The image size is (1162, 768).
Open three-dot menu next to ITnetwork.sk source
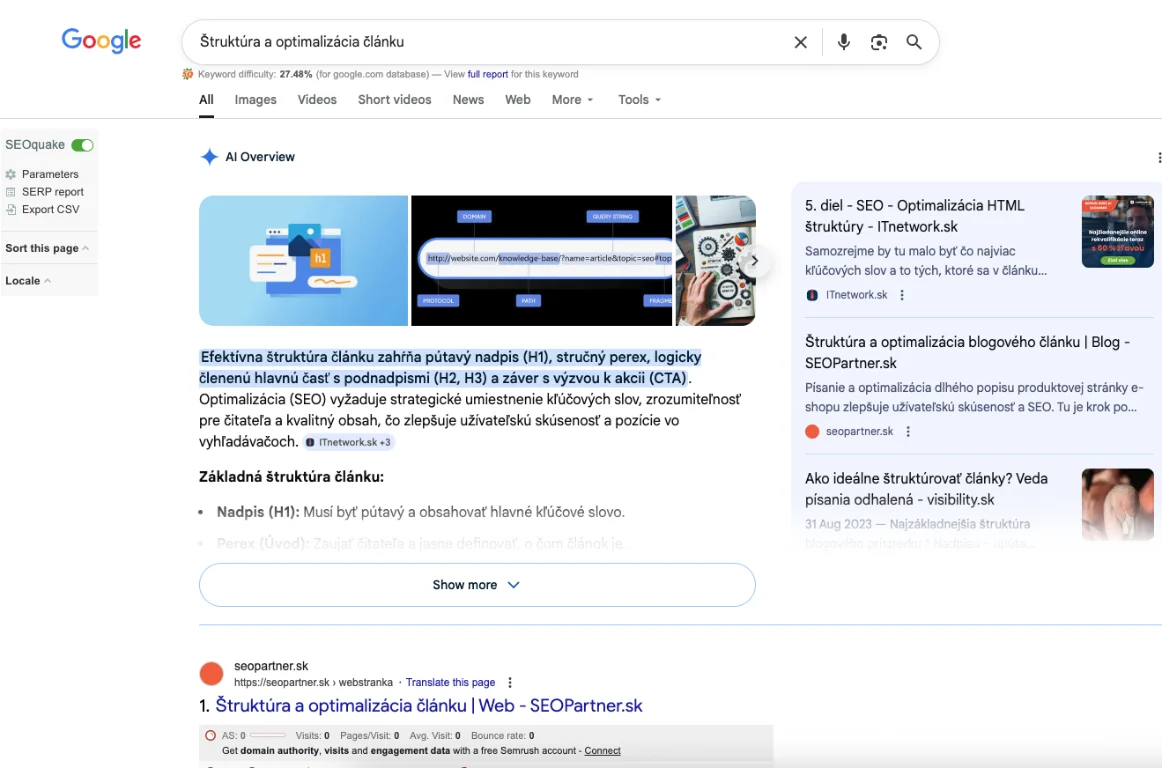click(x=902, y=295)
